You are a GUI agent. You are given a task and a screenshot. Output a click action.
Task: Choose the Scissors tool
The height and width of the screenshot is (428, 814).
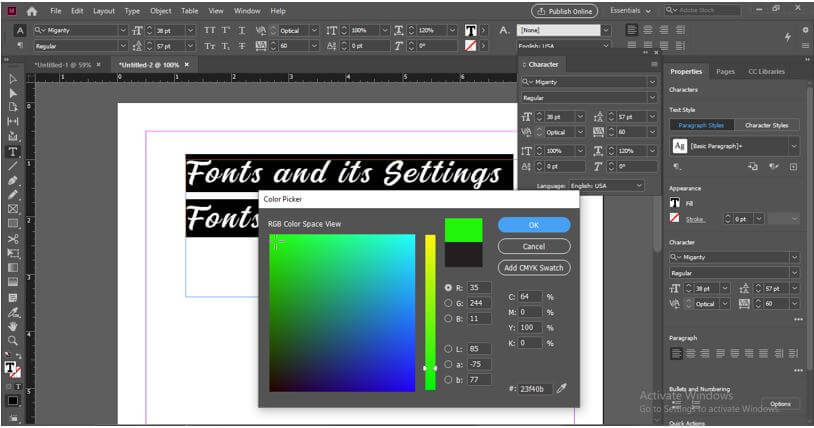13,239
